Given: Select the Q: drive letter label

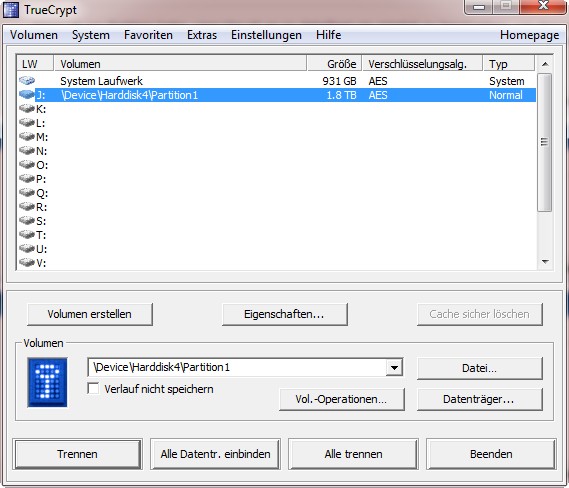Looking at the screenshot, I should (42, 193).
